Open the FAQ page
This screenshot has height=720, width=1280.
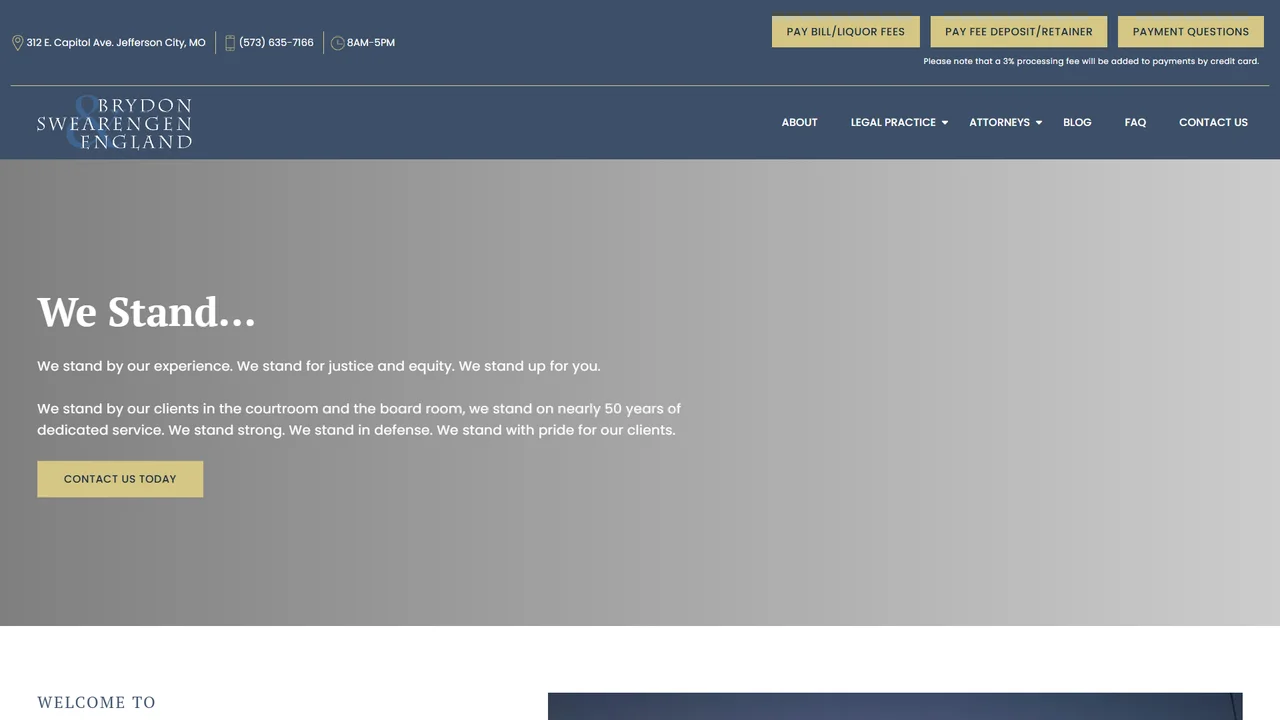click(1135, 122)
